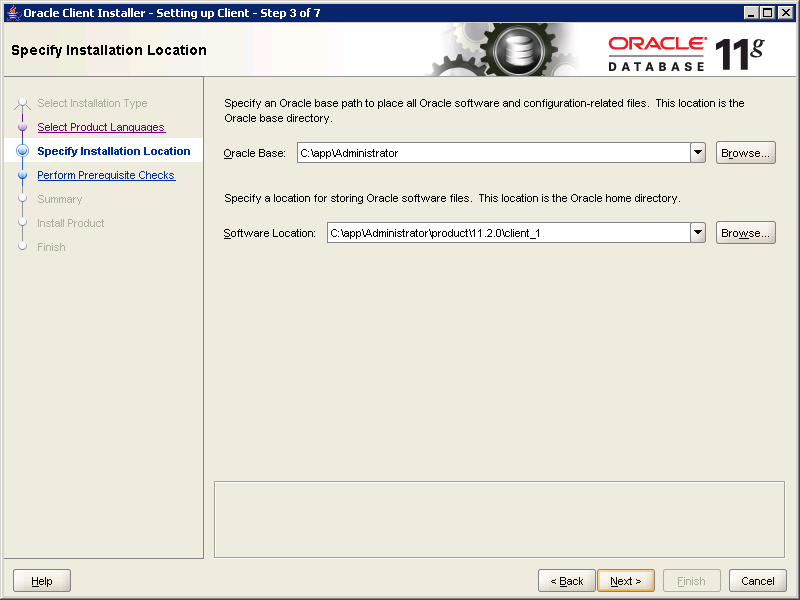Image resolution: width=800 pixels, height=600 pixels.
Task: Click the Oracle Database 11g logo
Action: click(686, 53)
